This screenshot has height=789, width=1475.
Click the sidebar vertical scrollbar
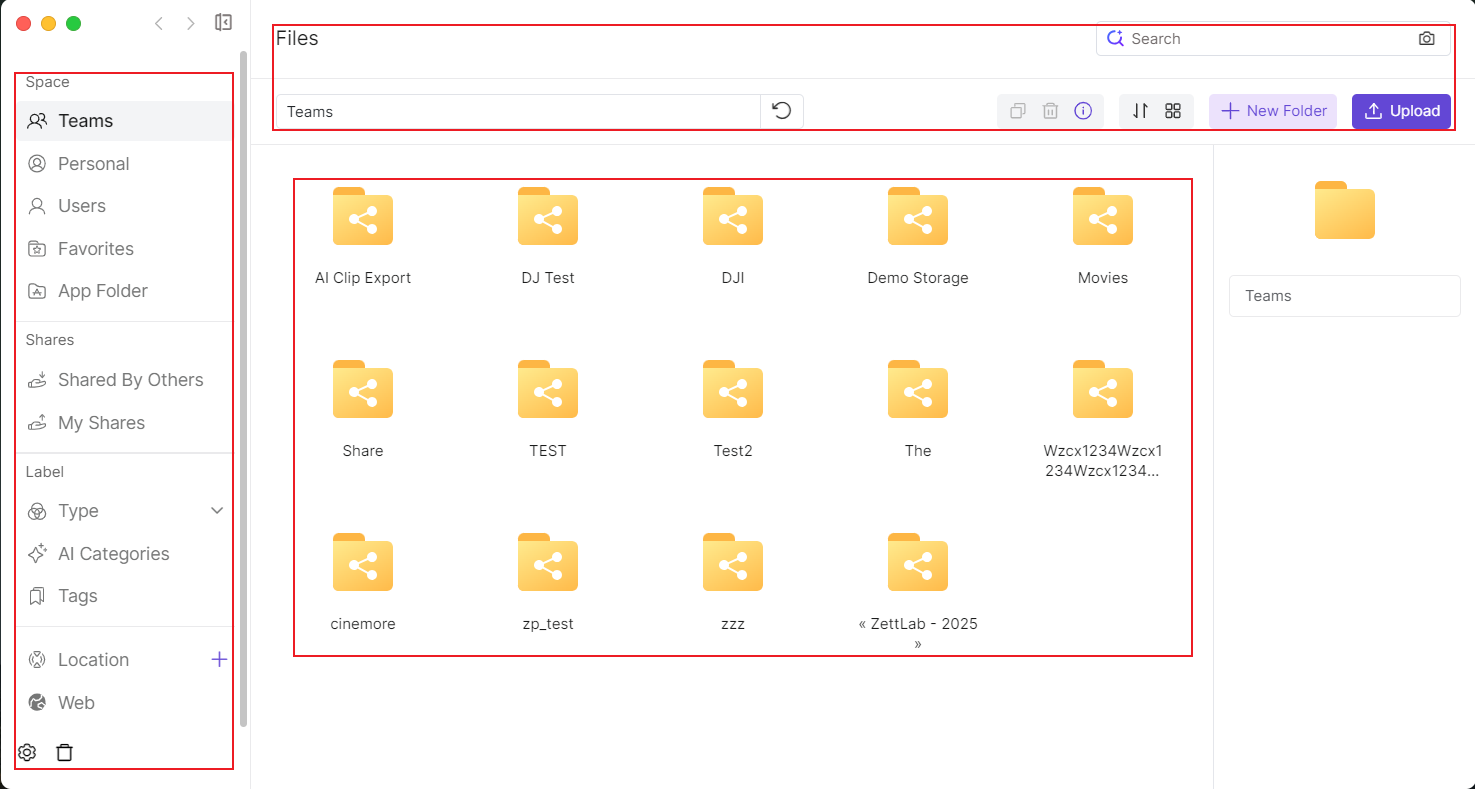243,388
